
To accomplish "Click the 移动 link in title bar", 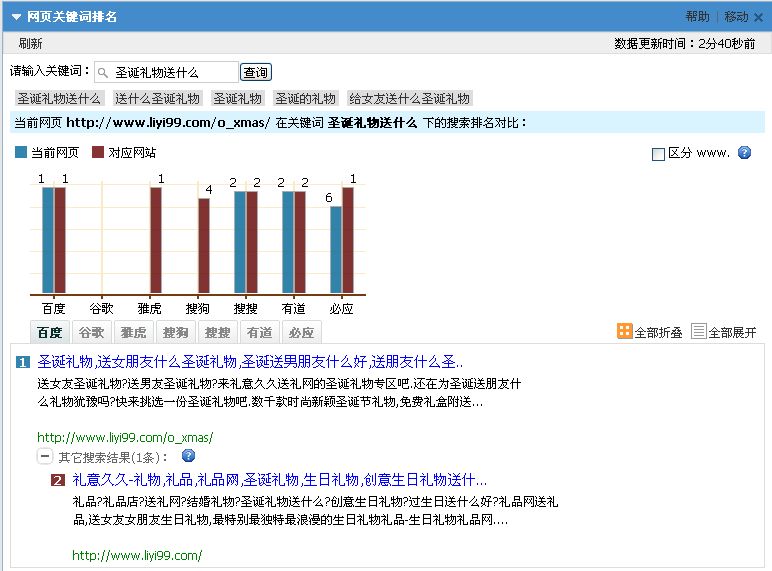I will (x=736, y=17).
